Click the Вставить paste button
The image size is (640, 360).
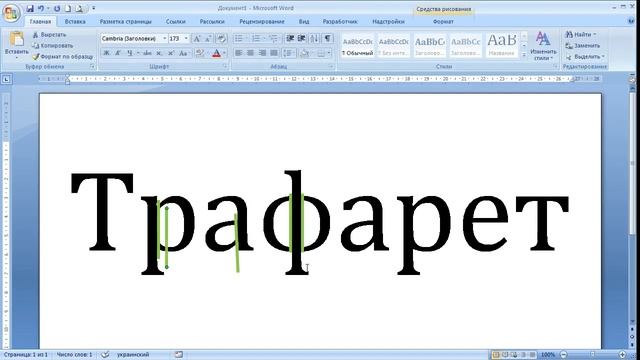[17, 44]
